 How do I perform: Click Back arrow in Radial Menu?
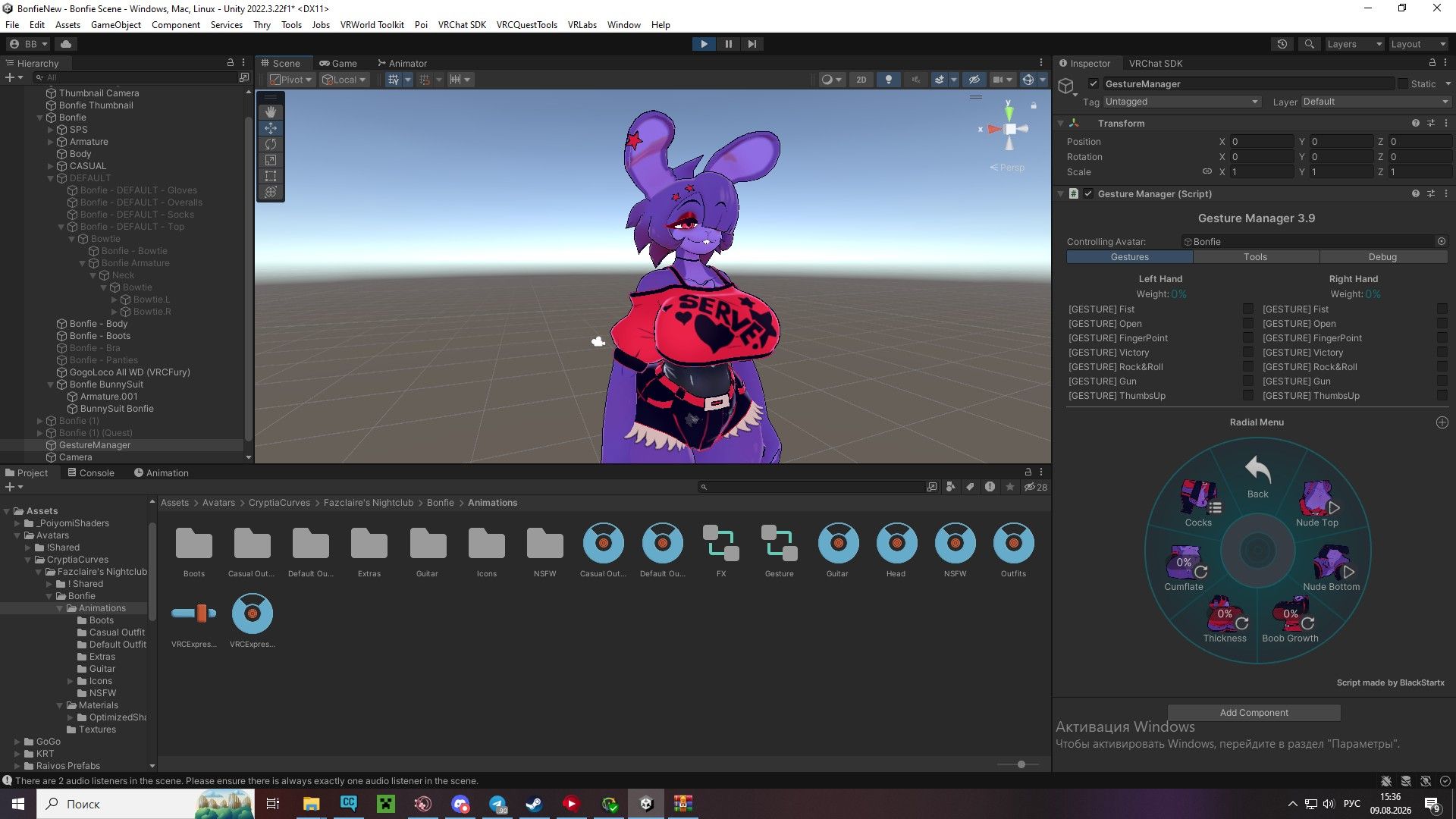pos(1257,476)
